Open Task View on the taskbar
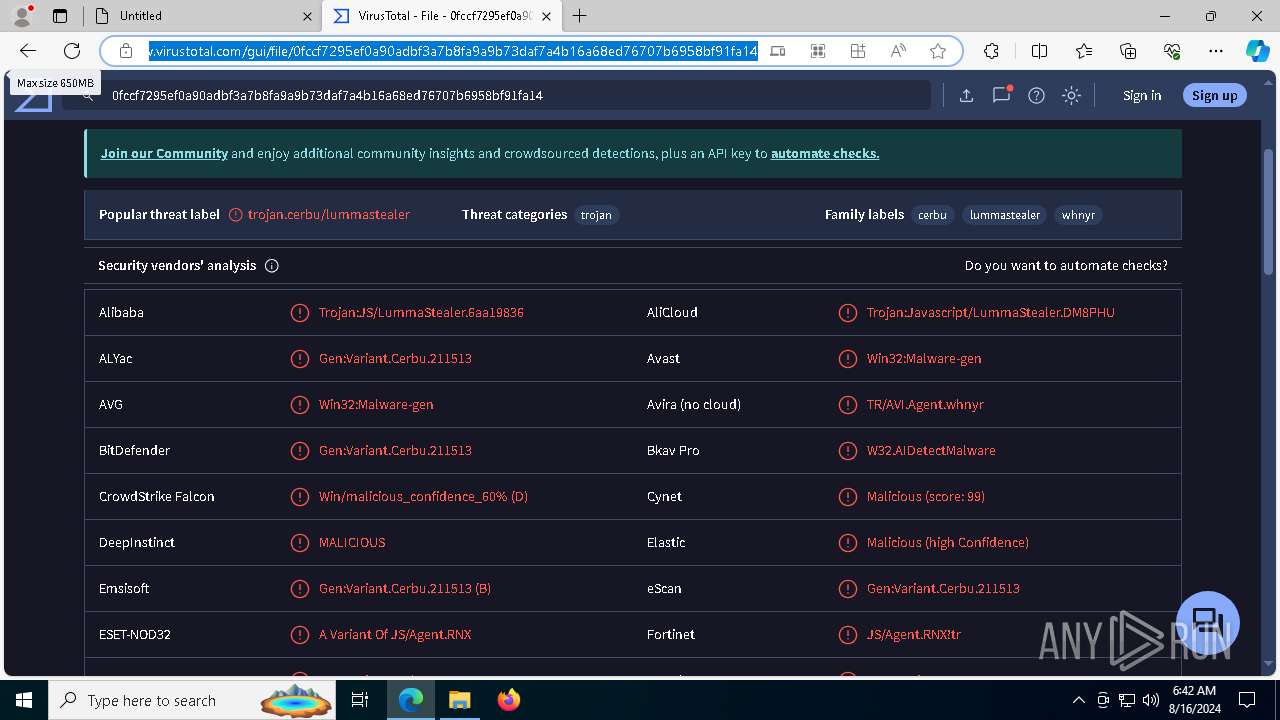The height and width of the screenshot is (720, 1280). (360, 700)
